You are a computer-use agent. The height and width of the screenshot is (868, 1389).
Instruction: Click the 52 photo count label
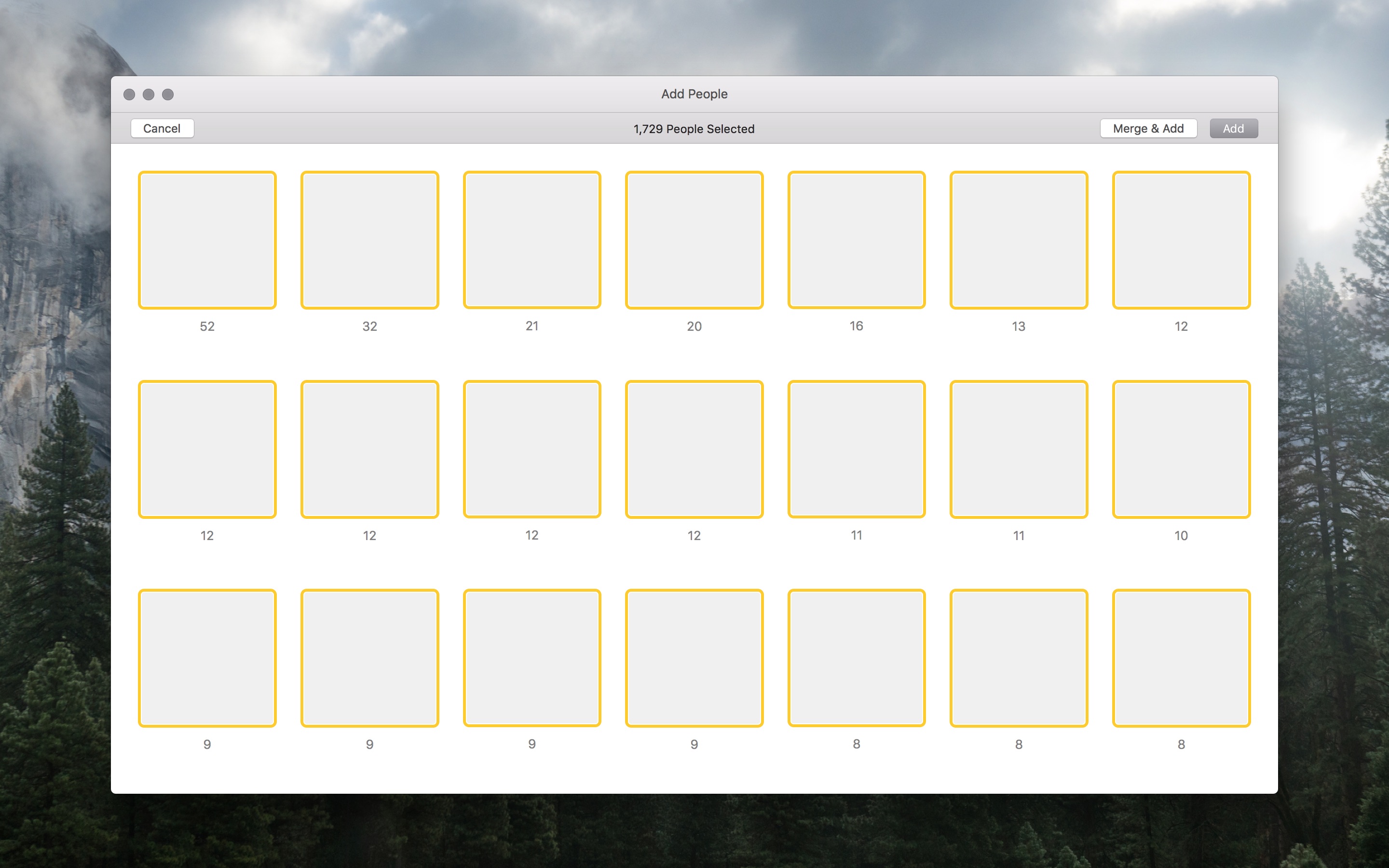tap(207, 326)
